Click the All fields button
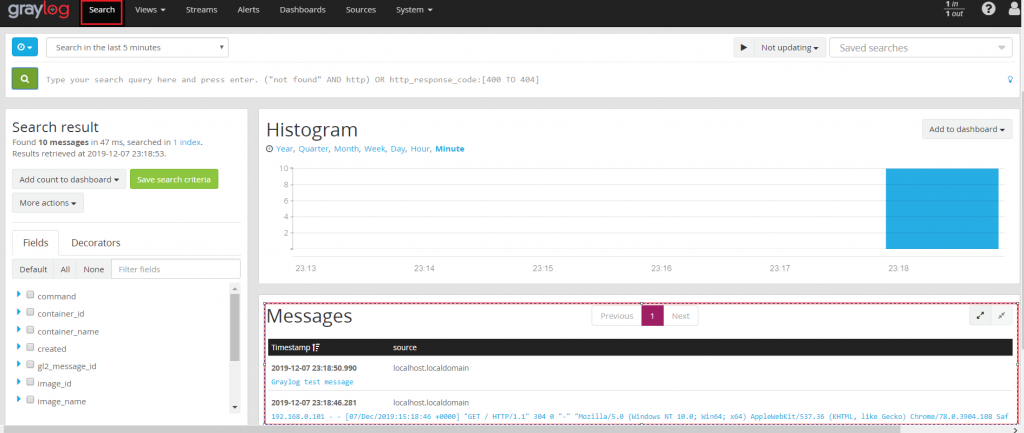 [65, 269]
